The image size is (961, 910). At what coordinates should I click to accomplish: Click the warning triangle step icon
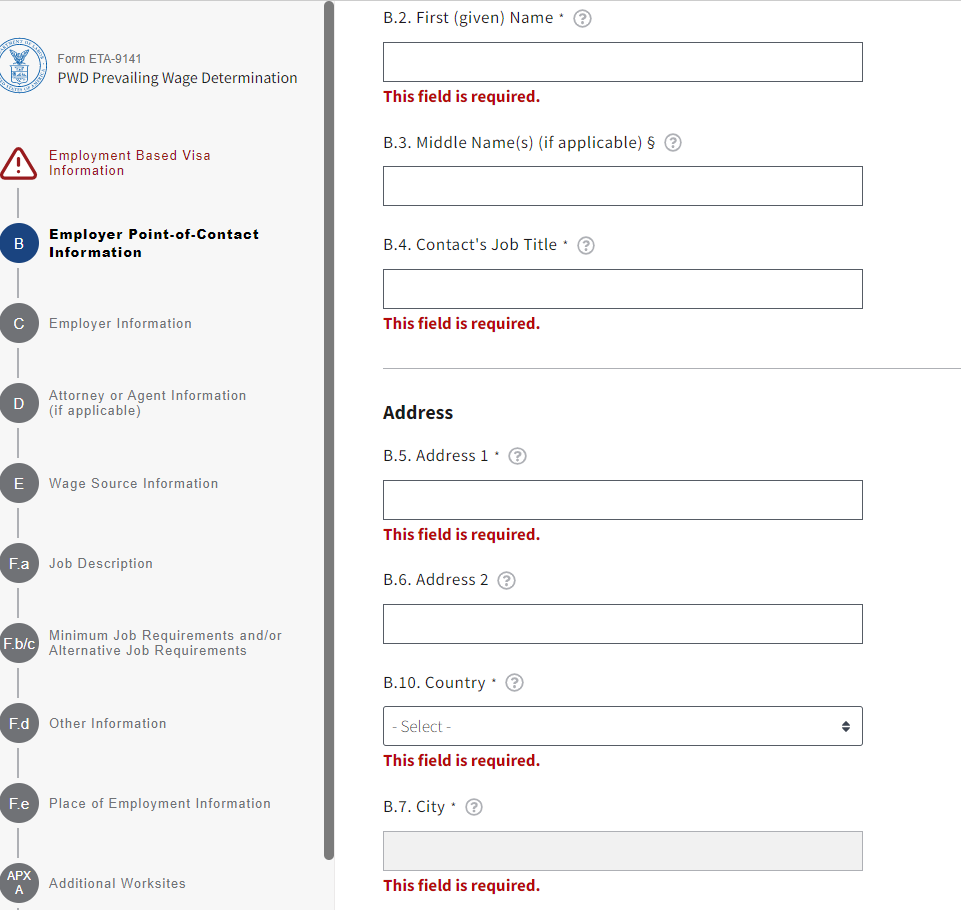point(18,163)
